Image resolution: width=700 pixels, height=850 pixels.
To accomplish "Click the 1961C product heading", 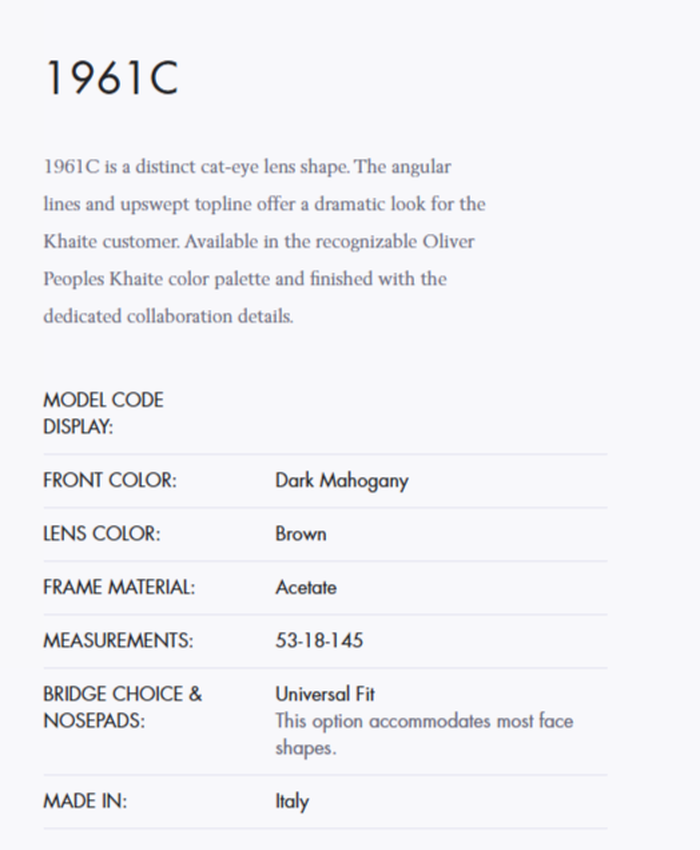I will (111, 79).
